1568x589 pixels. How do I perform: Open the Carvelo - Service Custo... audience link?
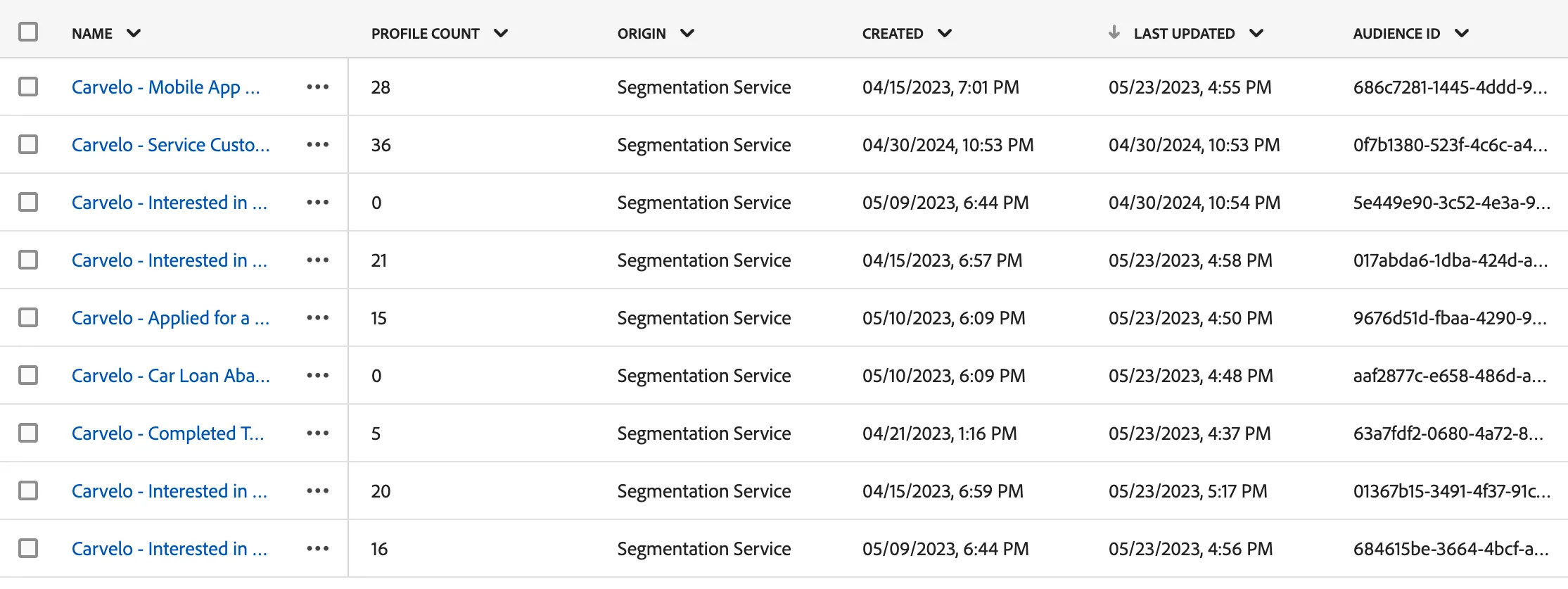click(x=171, y=145)
